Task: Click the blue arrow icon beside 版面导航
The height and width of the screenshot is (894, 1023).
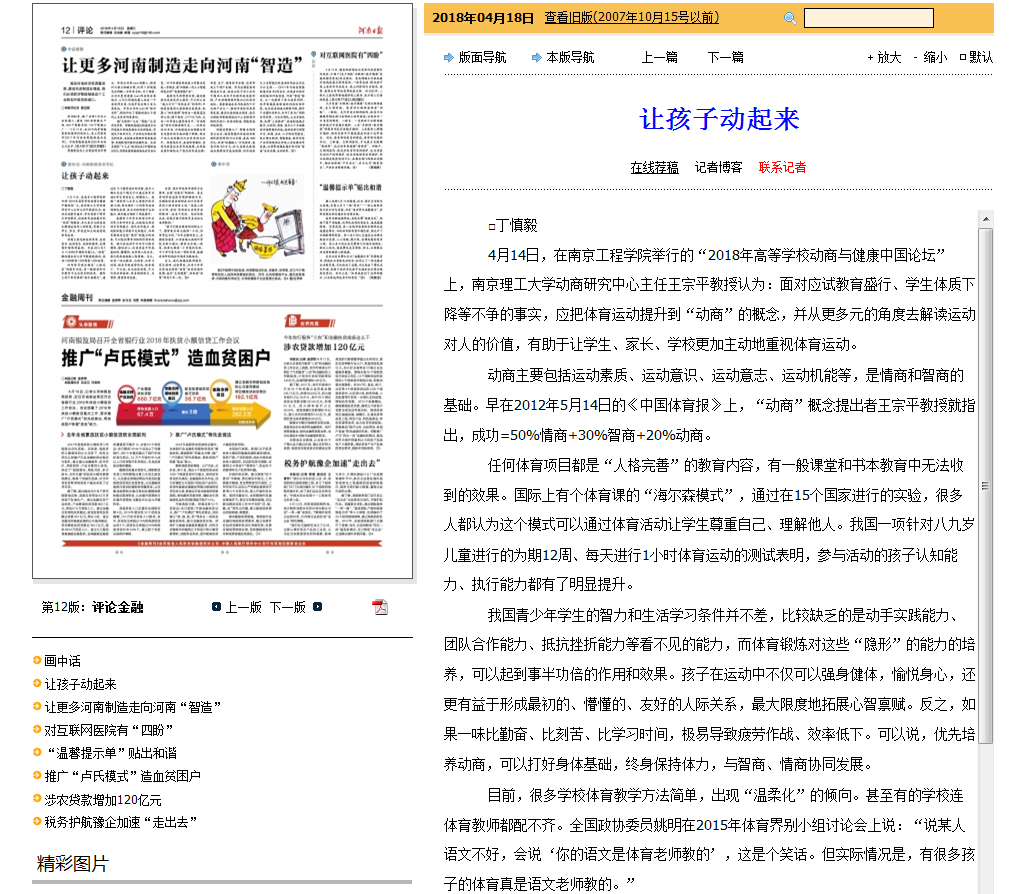Action: [x=449, y=57]
